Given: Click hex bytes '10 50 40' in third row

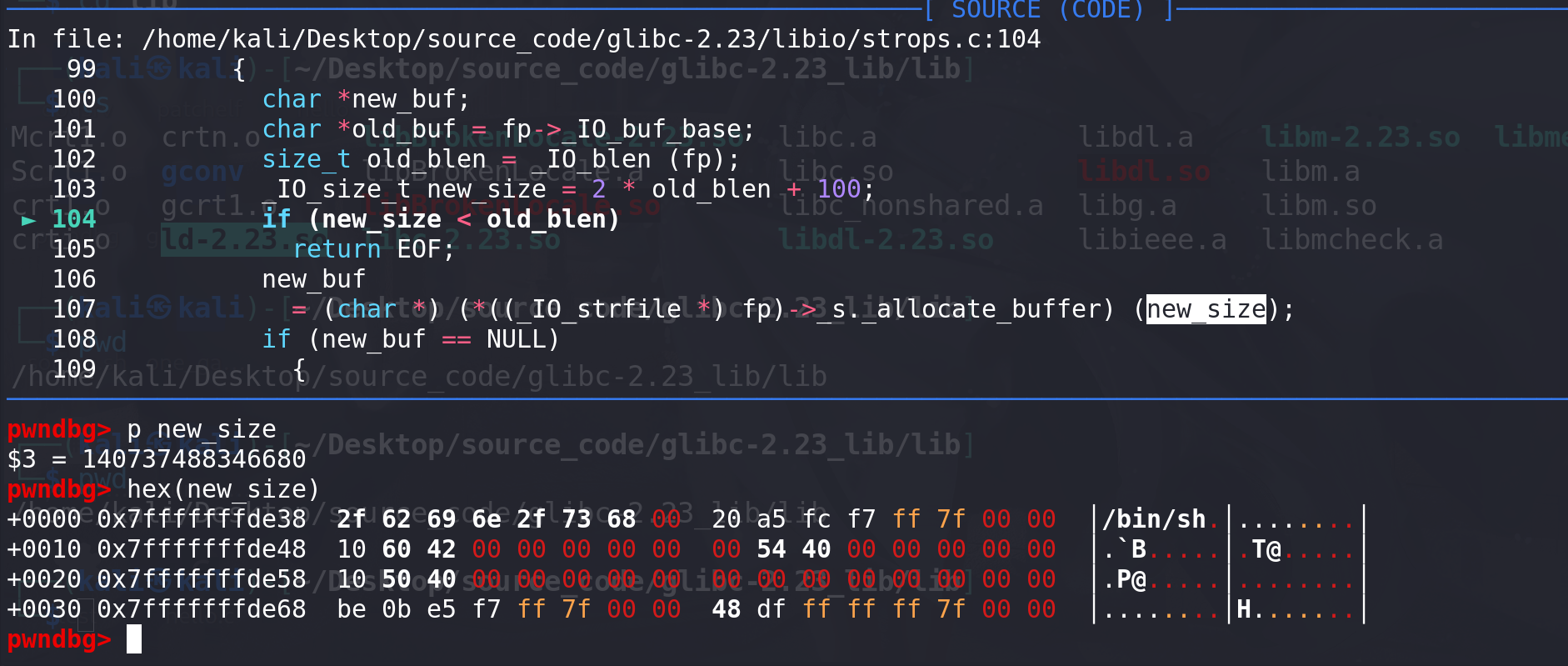Looking at the screenshot, I should [397, 579].
